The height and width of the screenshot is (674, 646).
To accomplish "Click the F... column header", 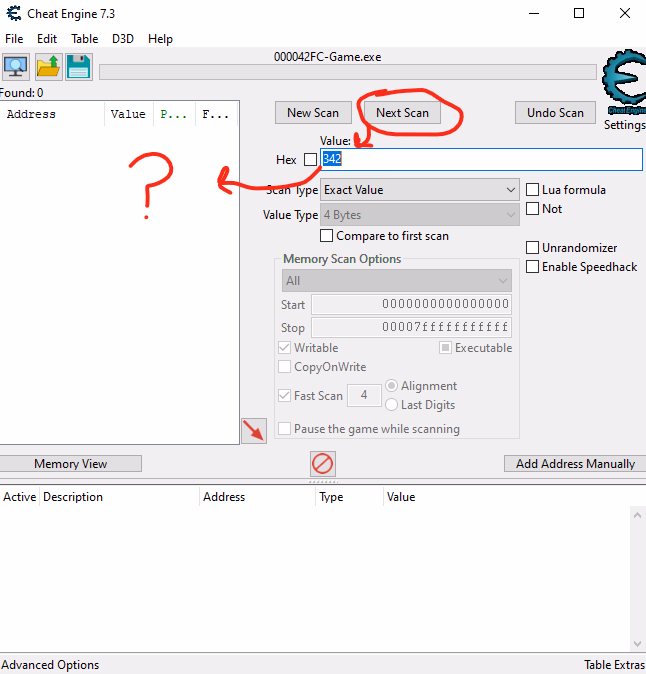I will click(216, 114).
